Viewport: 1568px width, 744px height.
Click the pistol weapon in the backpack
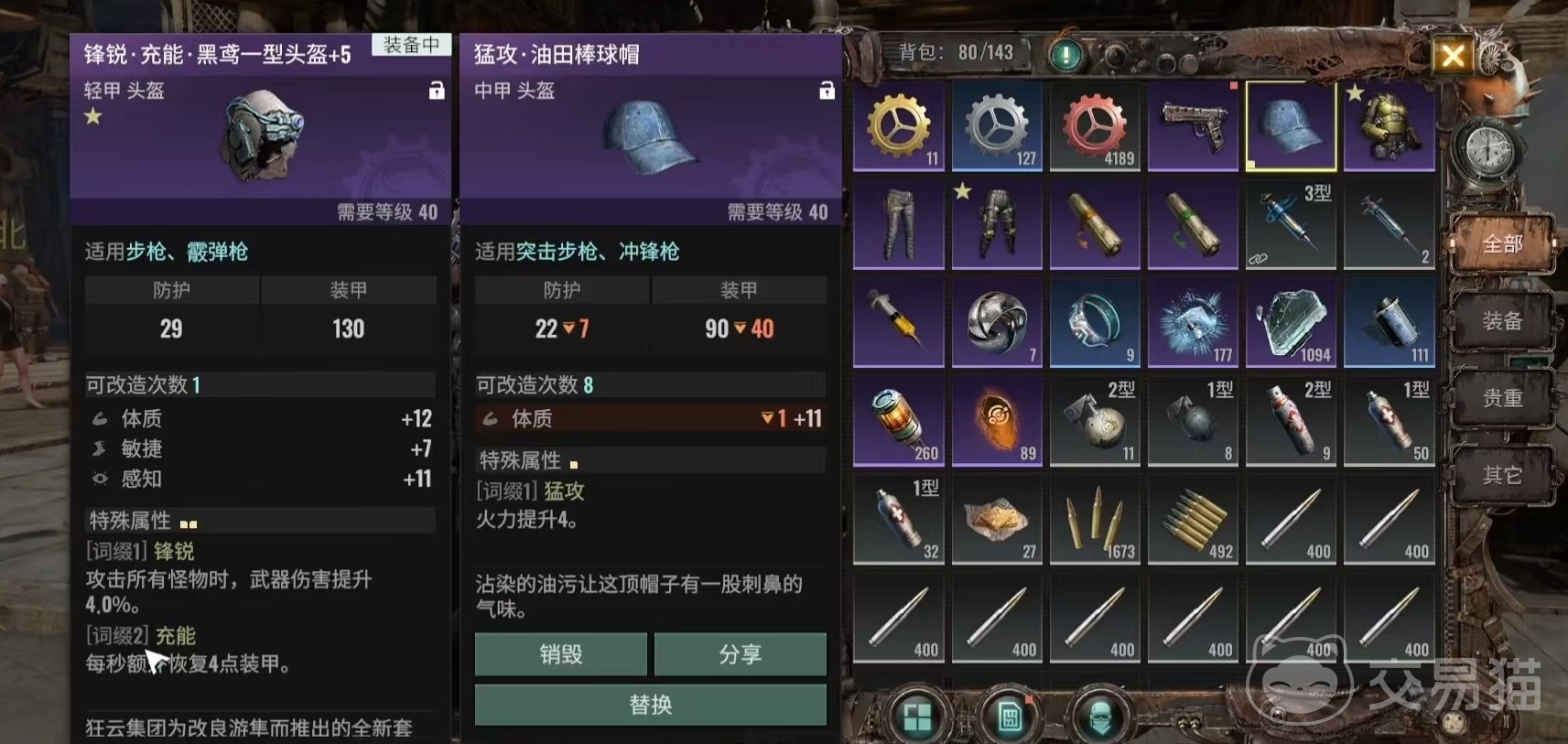coord(1193,126)
